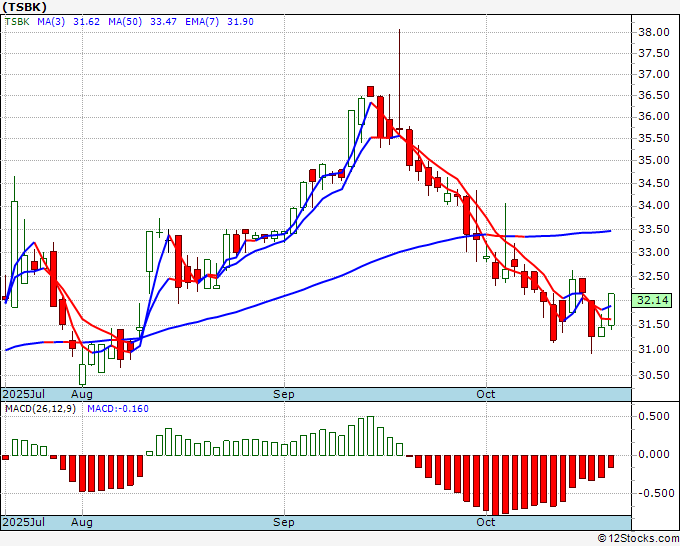The width and height of the screenshot is (680, 546).
Task: Click the 33.50 price axis label
Action: tap(654, 229)
